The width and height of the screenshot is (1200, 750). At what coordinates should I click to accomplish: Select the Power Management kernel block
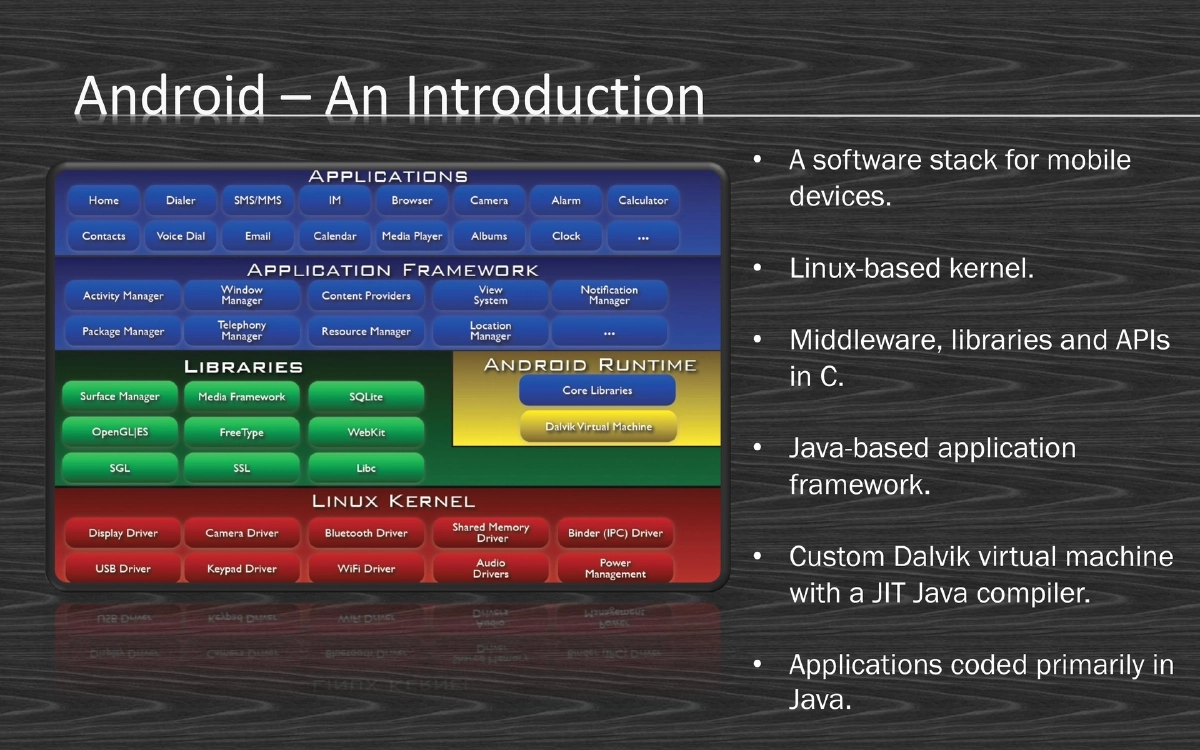[613, 569]
